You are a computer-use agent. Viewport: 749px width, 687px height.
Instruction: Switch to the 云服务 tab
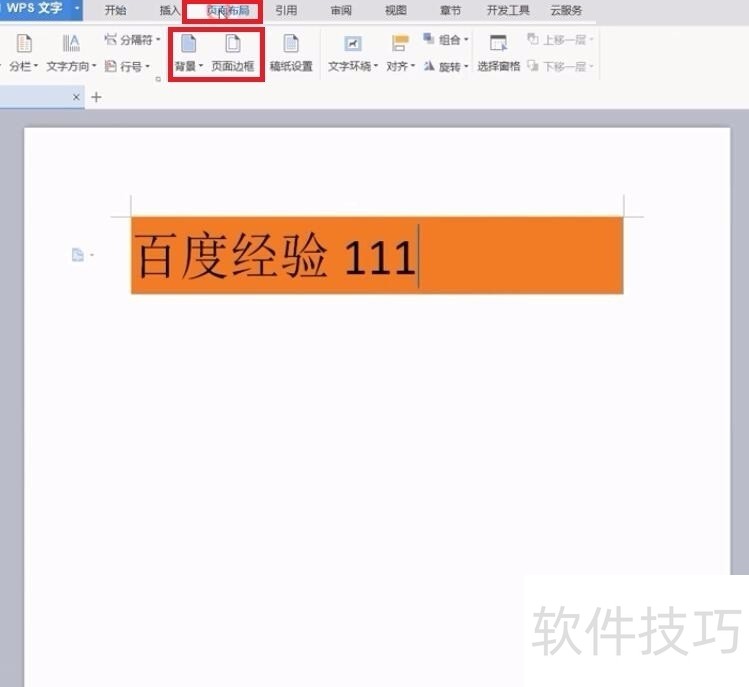click(x=566, y=10)
